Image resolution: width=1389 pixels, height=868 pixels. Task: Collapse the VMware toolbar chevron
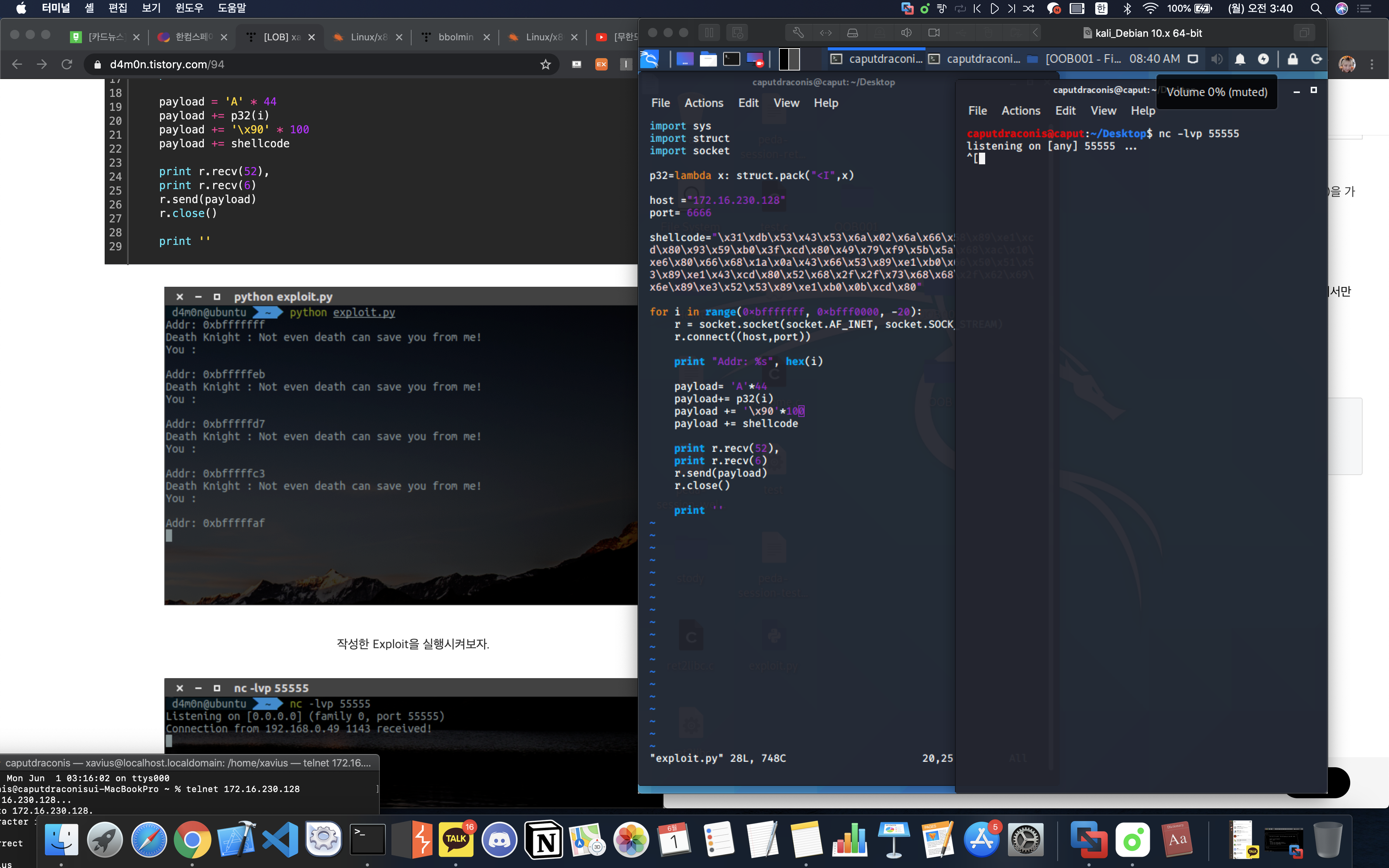coord(1036,33)
